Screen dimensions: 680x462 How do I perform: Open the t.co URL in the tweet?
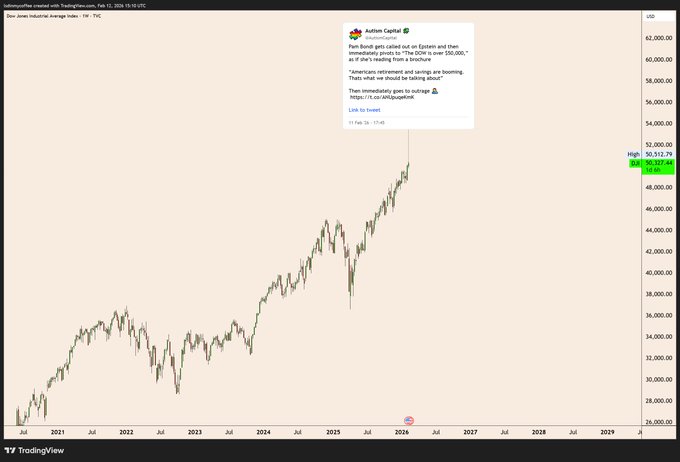(381, 98)
